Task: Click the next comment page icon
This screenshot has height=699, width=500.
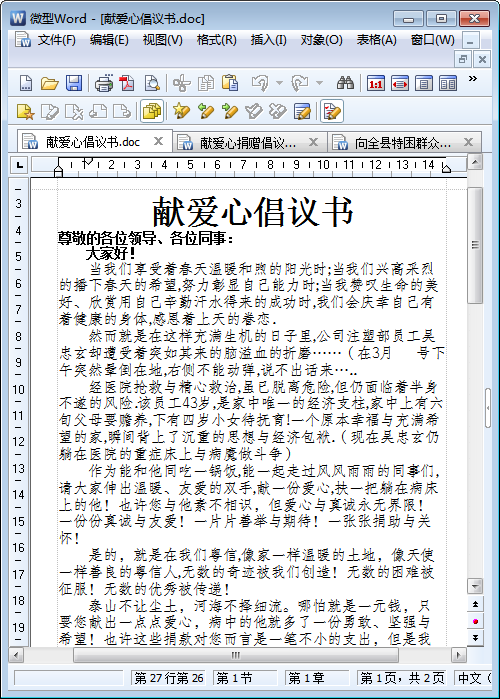Action: [122, 111]
